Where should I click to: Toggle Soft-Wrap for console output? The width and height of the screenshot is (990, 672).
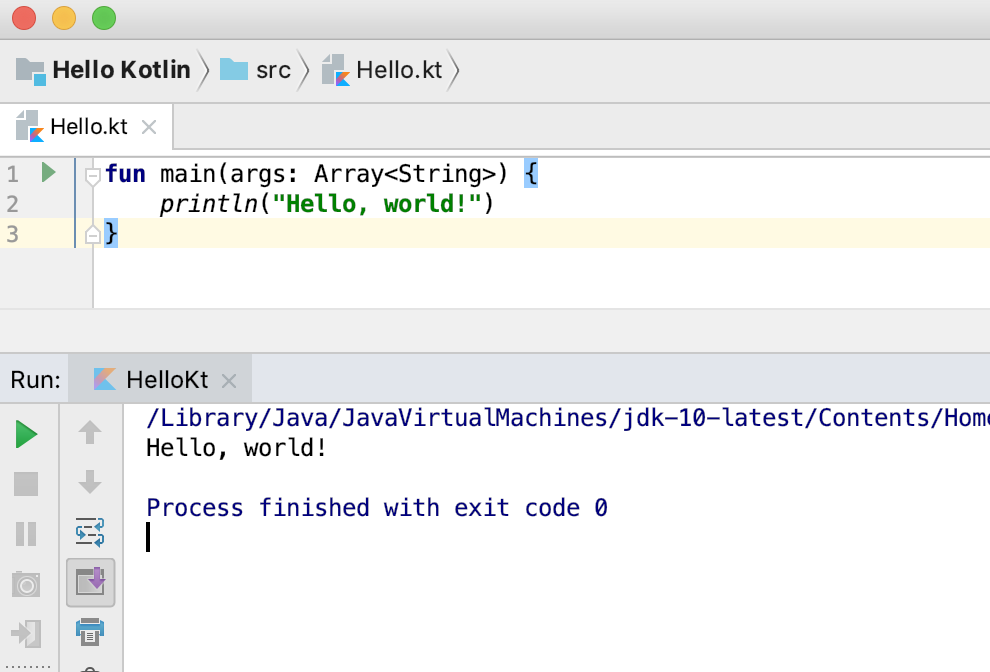click(90, 532)
